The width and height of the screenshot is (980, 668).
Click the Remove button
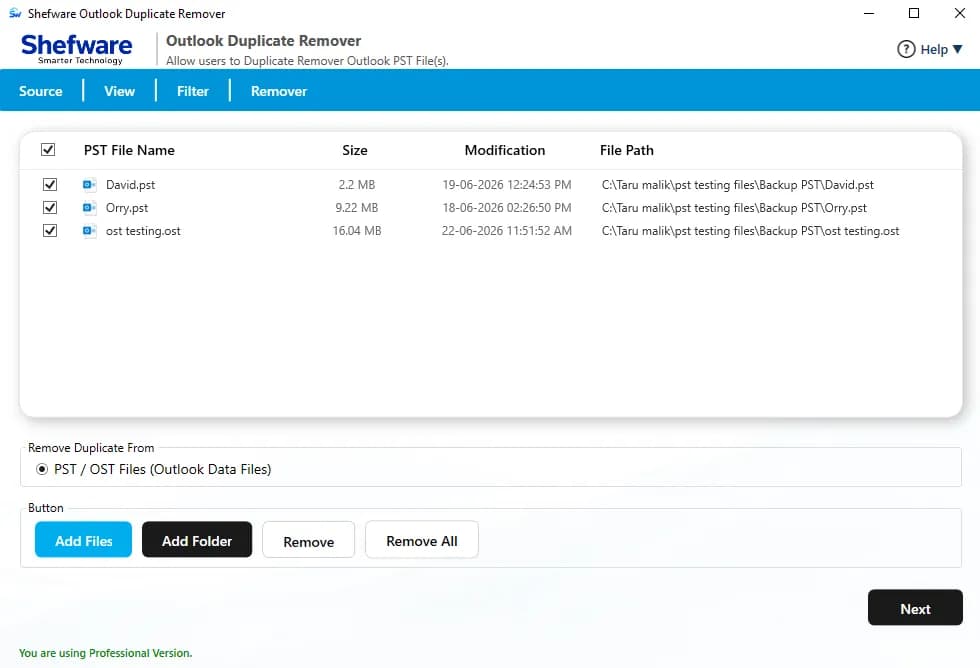(x=309, y=540)
